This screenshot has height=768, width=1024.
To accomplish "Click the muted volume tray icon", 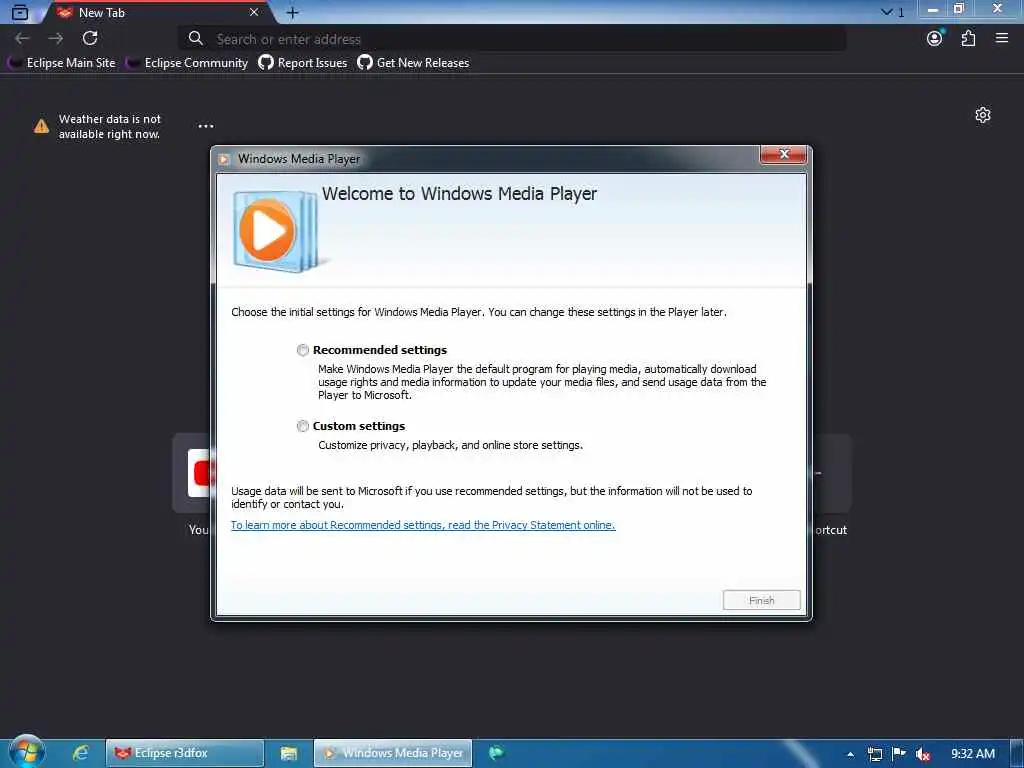I will pos(922,754).
